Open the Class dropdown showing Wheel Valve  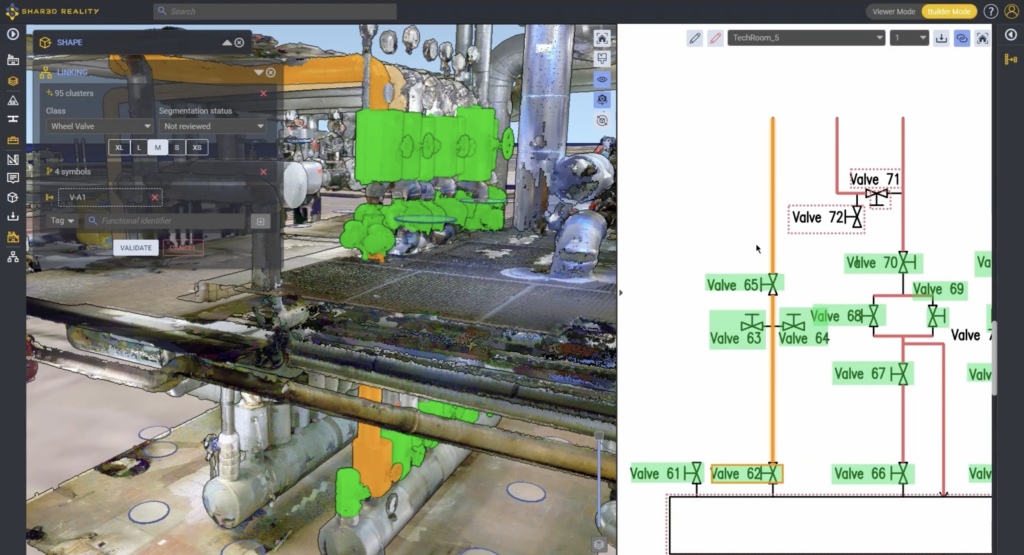[99, 127]
